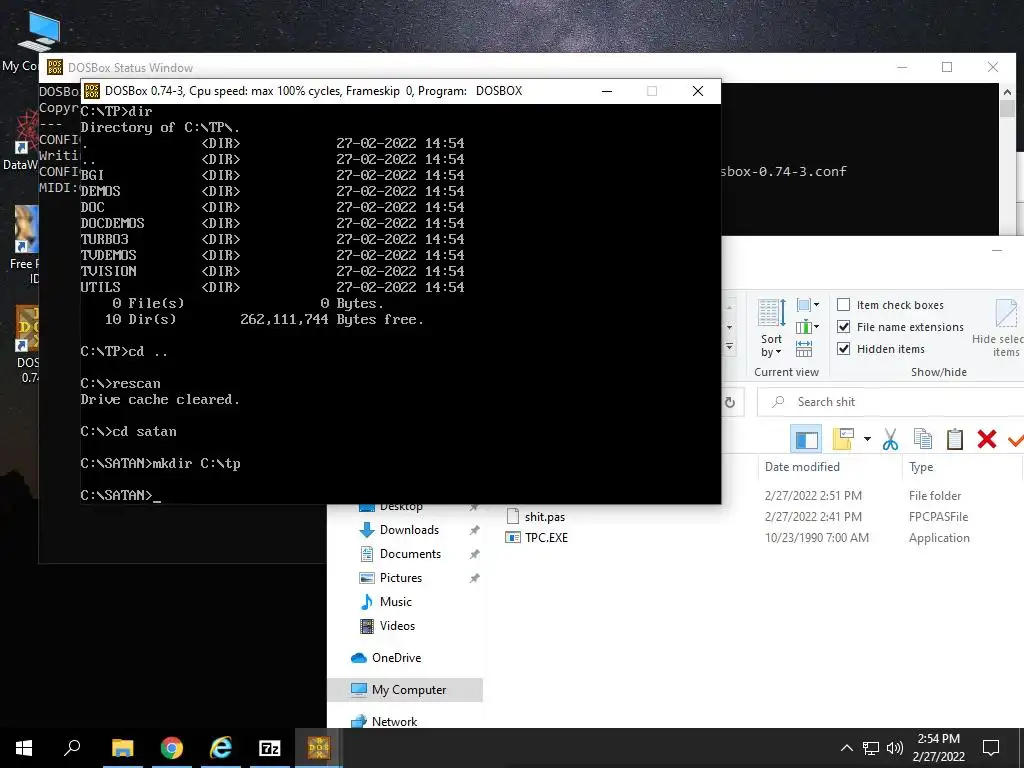Click inside the DOSBox command prompt
Viewport: 1024px width, 768px height.
[x=400, y=304]
